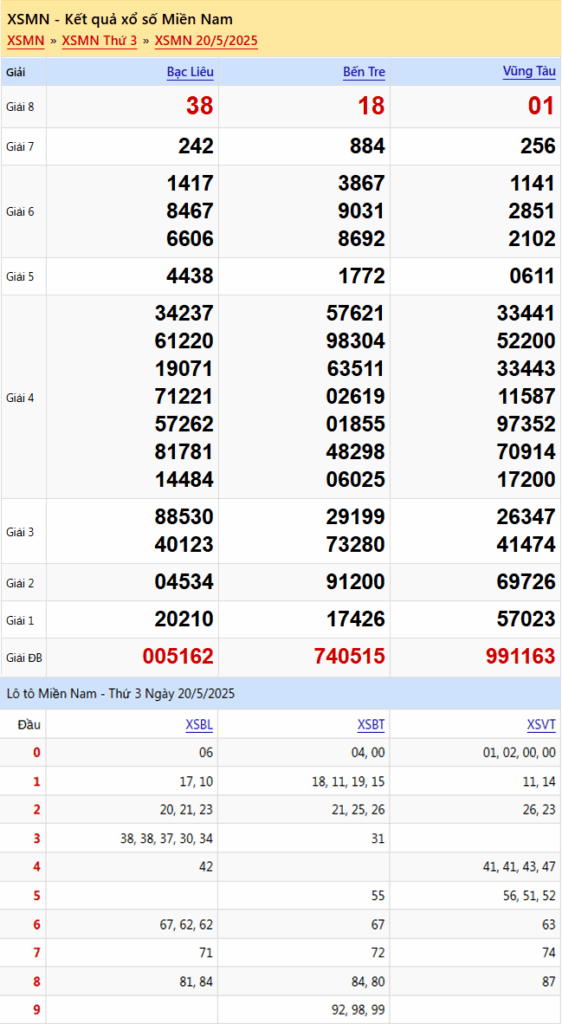
Task: Open the XSMN breadcrumb link
Action: [25, 41]
